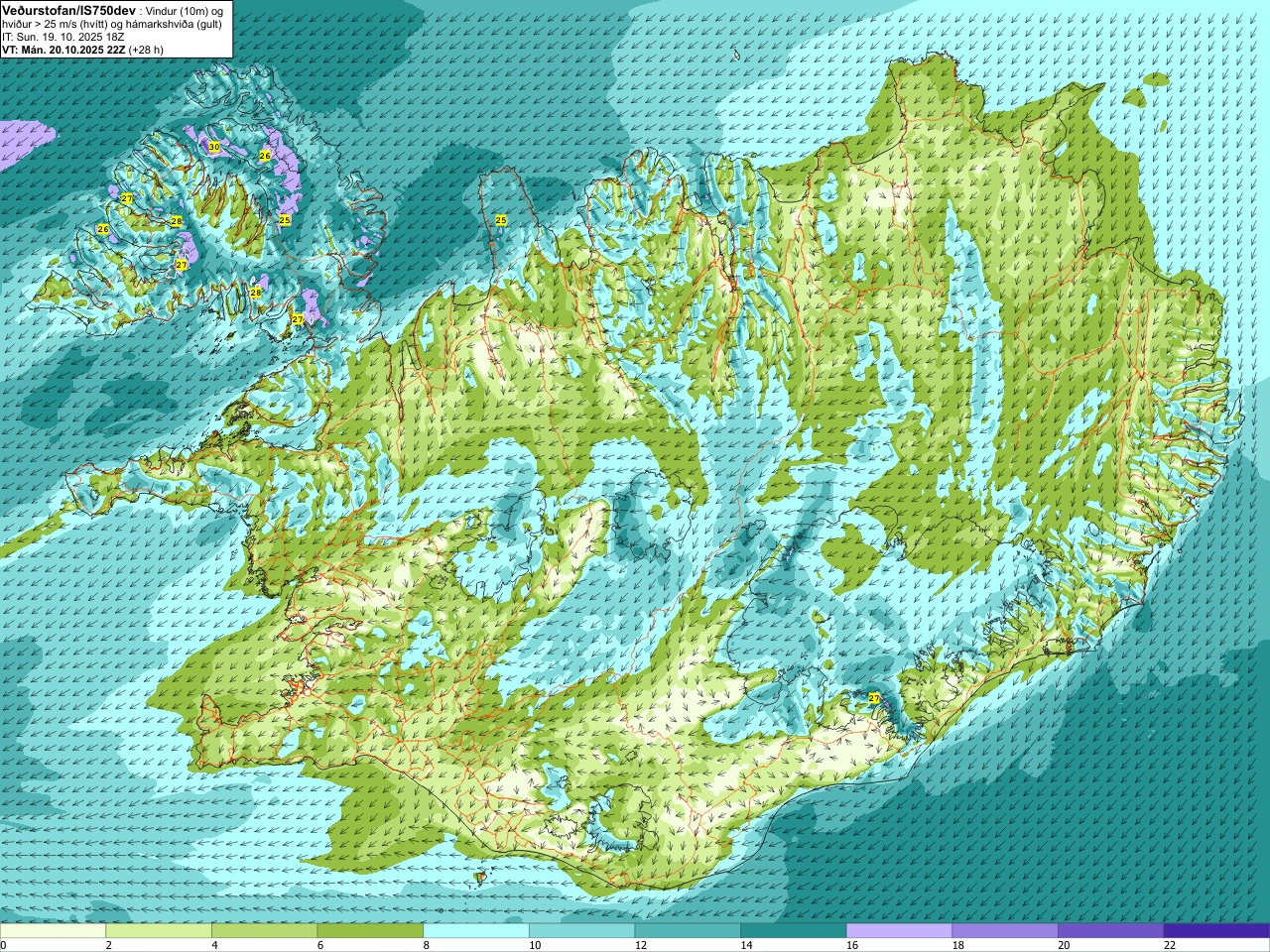Viewport: 1270px width, 952px height.
Task: Click the 'Vindur (10m) og' caption
Action: [x=185, y=10]
